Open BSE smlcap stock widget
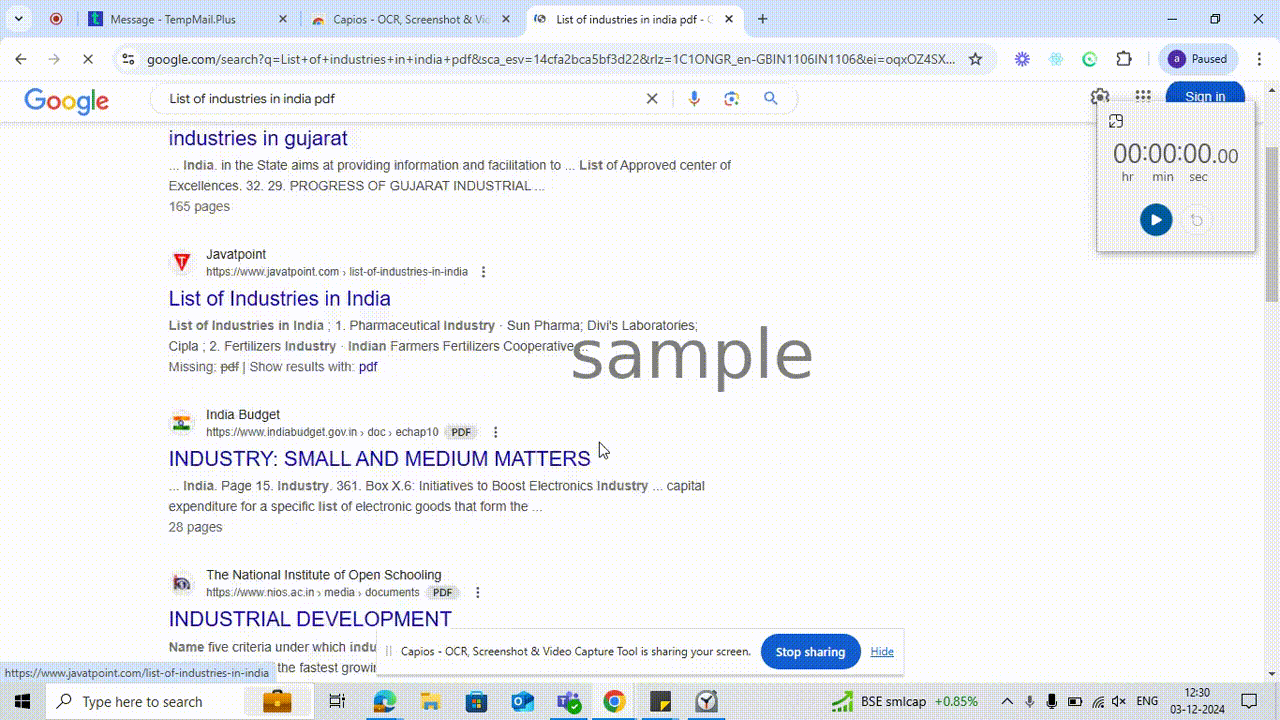This screenshot has height=720, width=1280. pos(905,701)
